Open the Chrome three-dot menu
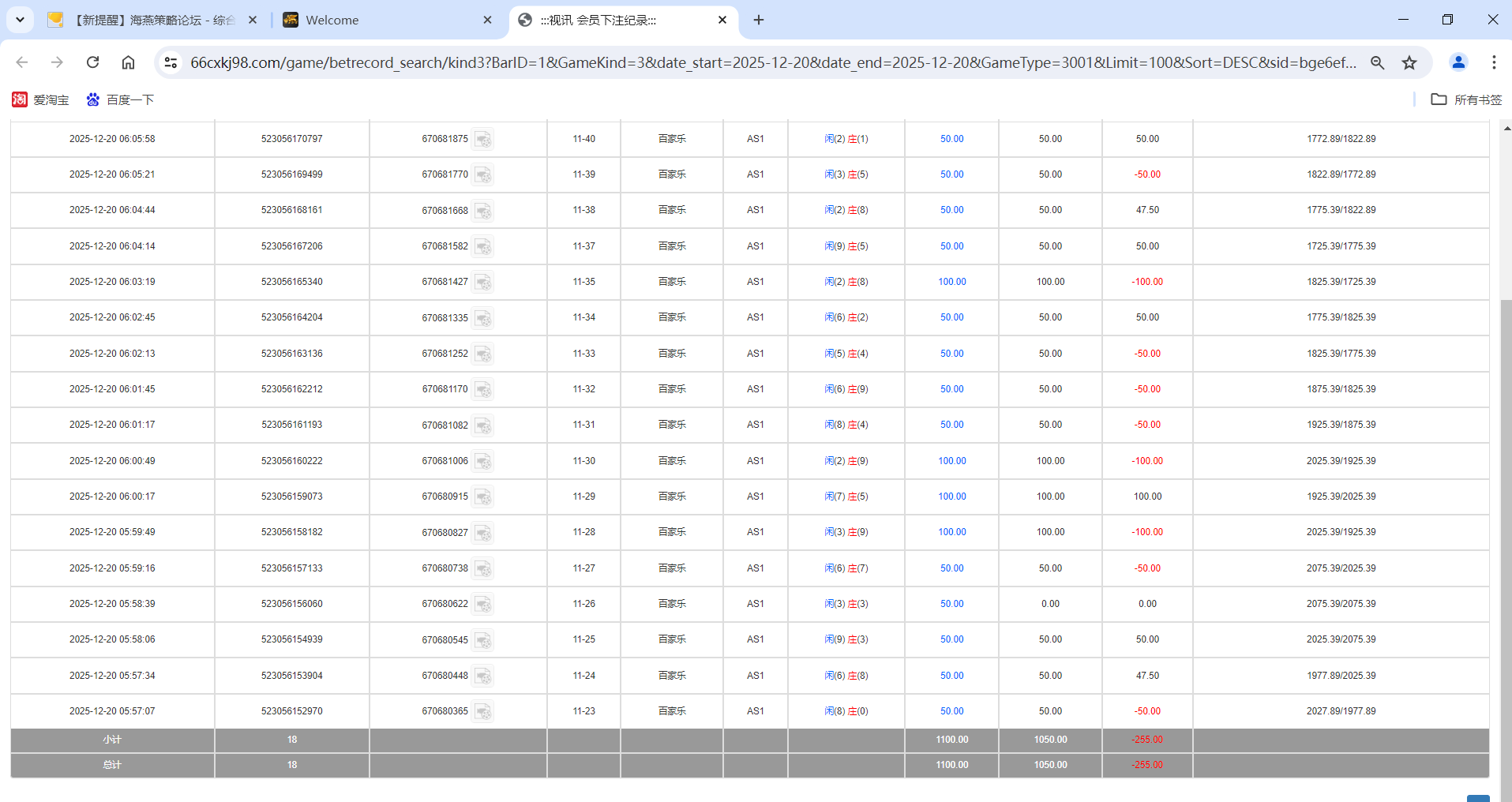The width and height of the screenshot is (1512, 802). [x=1494, y=62]
